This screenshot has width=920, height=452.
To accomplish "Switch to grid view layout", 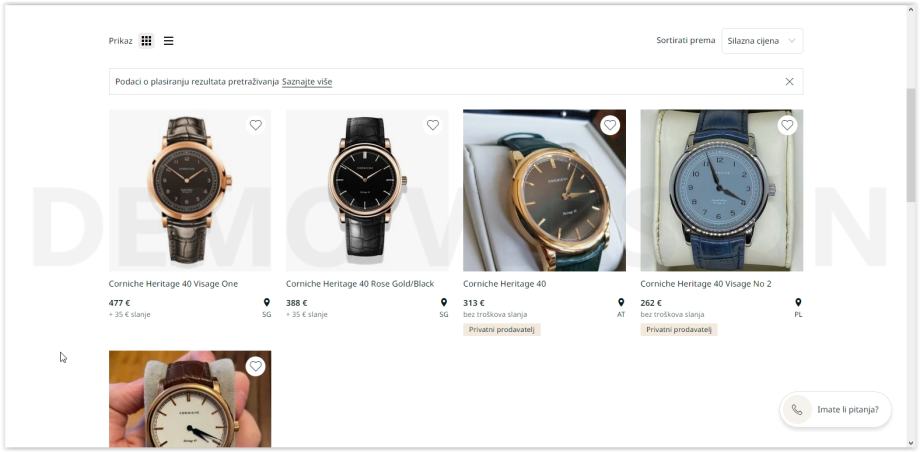I will click(x=146, y=41).
